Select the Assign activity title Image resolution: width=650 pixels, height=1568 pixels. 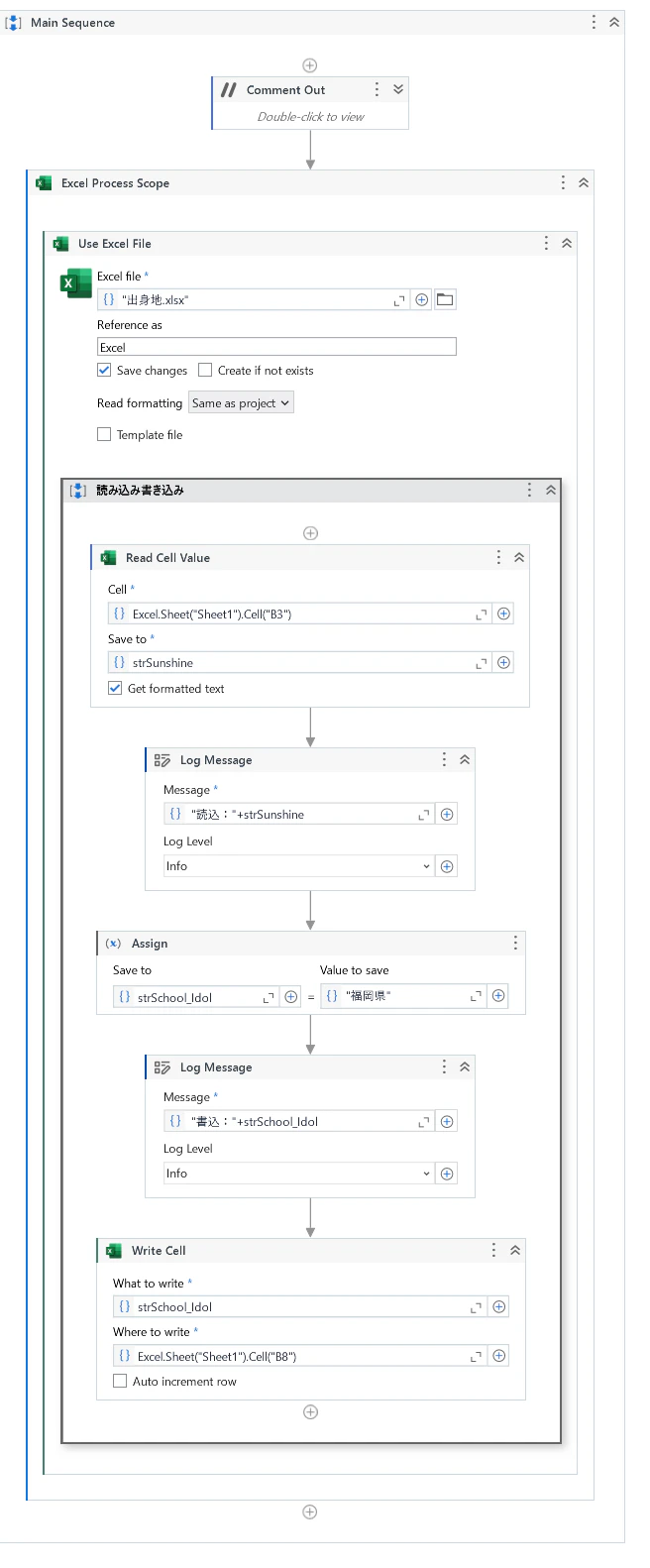point(150,944)
